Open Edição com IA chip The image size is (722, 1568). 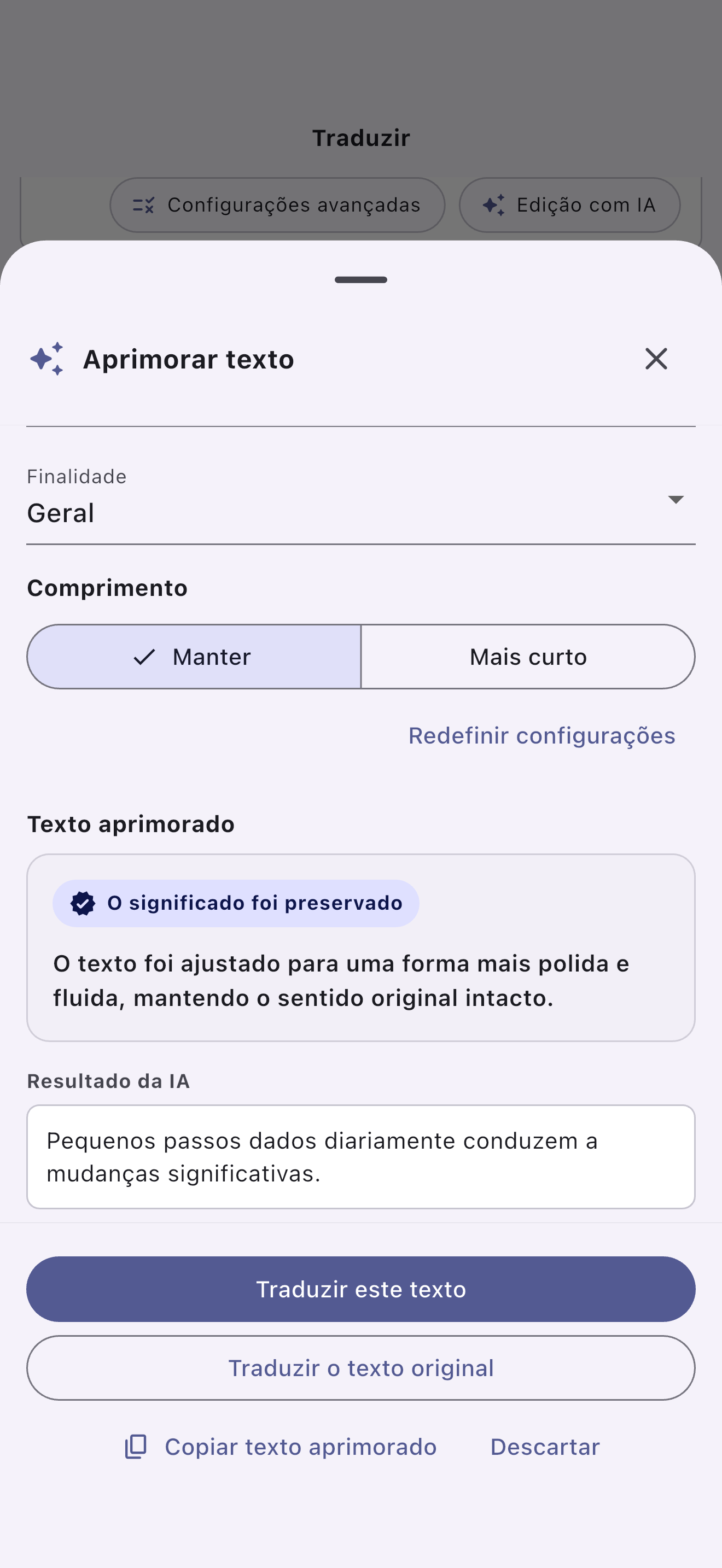tap(569, 205)
